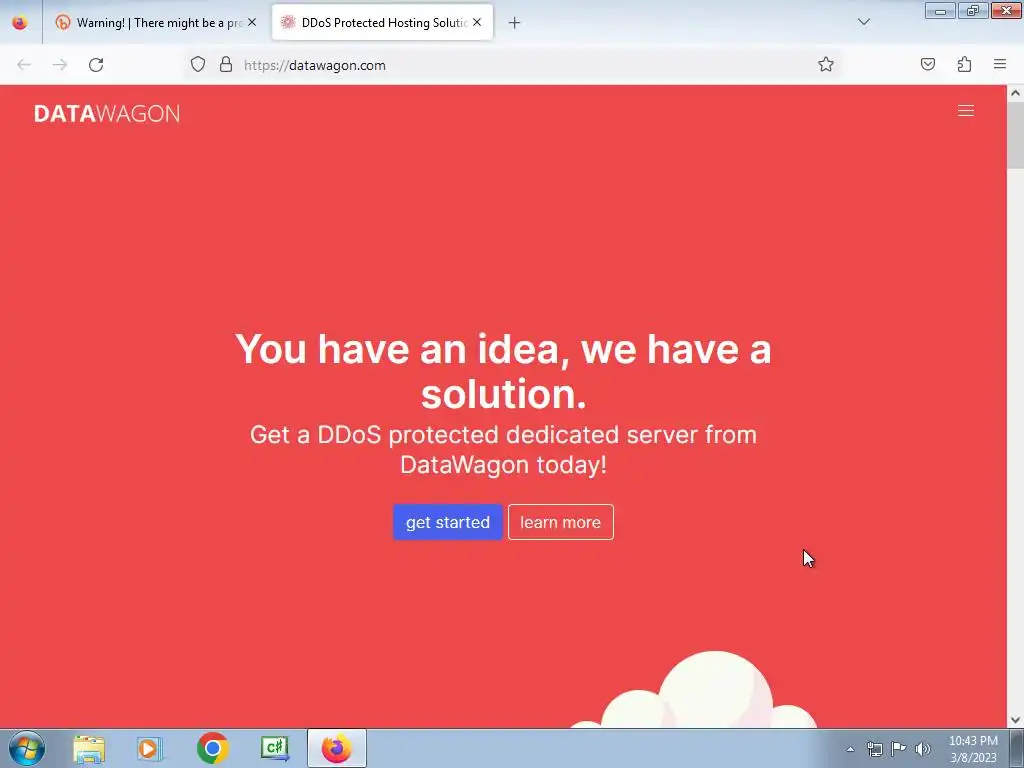This screenshot has height=768, width=1024.
Task: Open the C# application taskbar icon
Action: click(275, 749)
